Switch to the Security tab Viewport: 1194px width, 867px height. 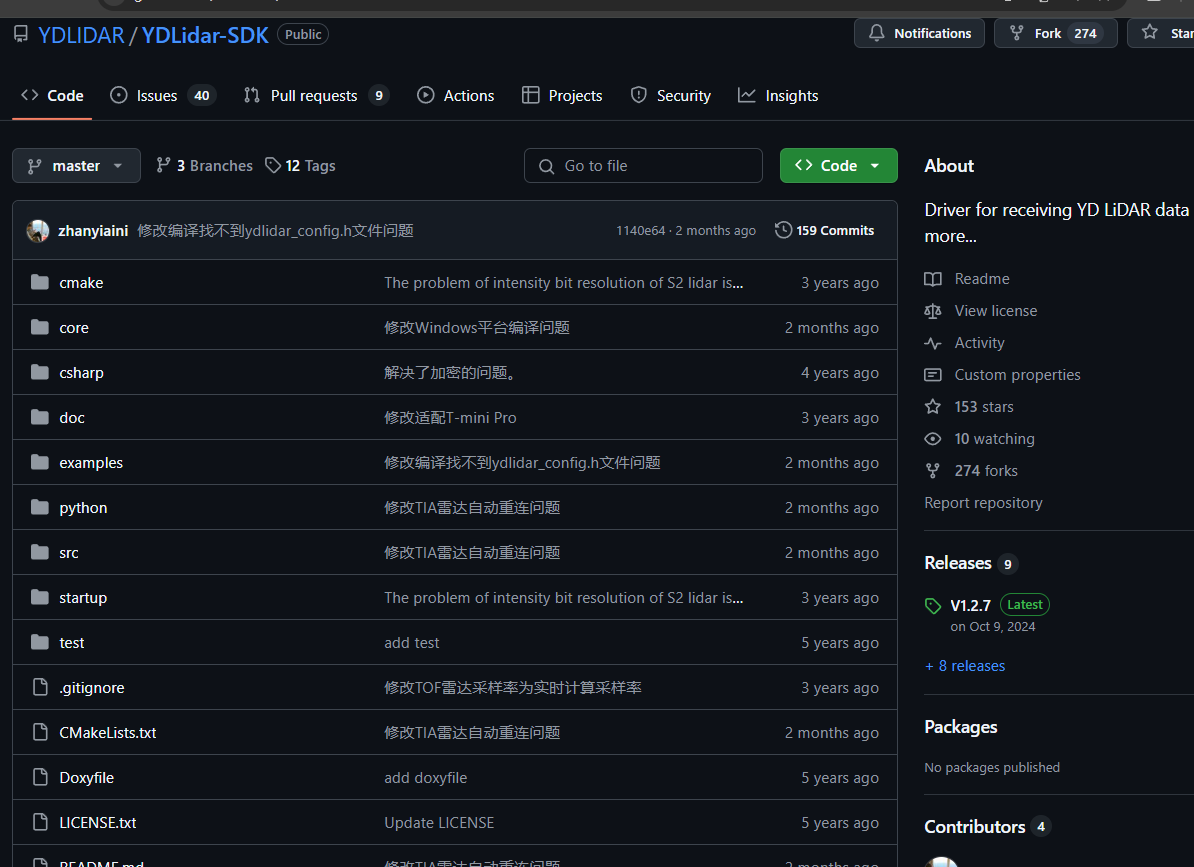[671, 95]
